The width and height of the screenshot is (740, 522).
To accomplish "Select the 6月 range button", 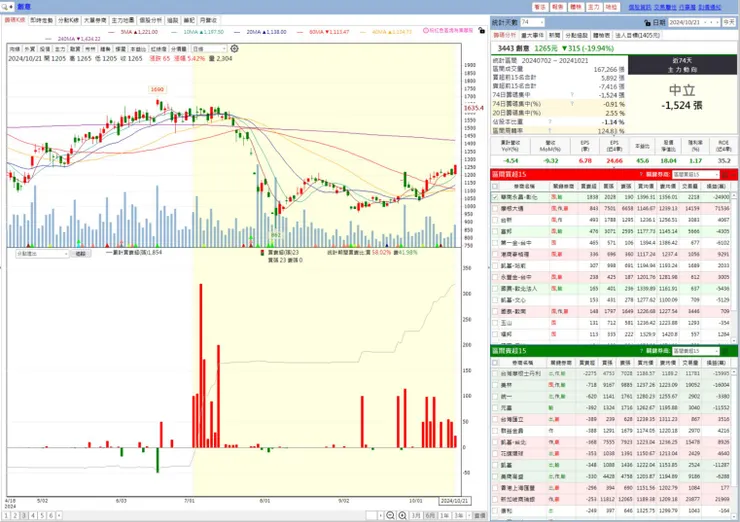I will coord(430,515).
